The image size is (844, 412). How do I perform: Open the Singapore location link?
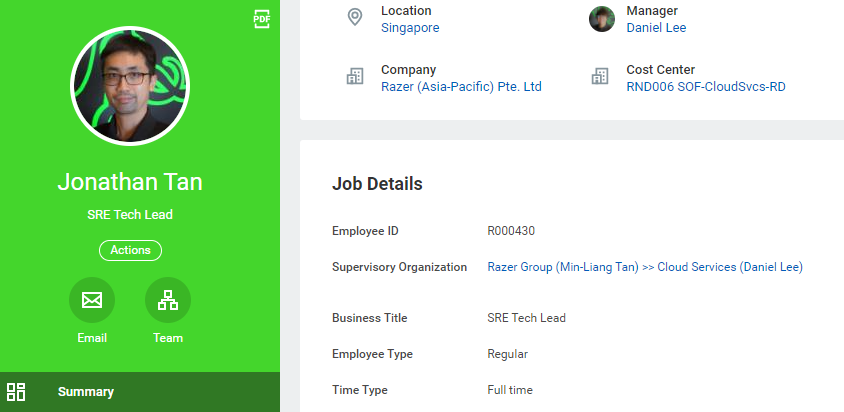tap(410, 28)
